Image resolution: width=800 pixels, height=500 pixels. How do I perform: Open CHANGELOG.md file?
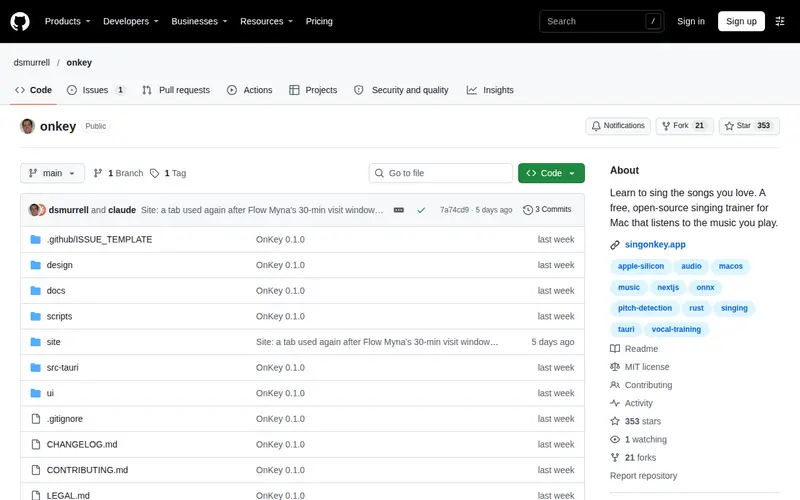pyautogui.click(x=82, y=444)
